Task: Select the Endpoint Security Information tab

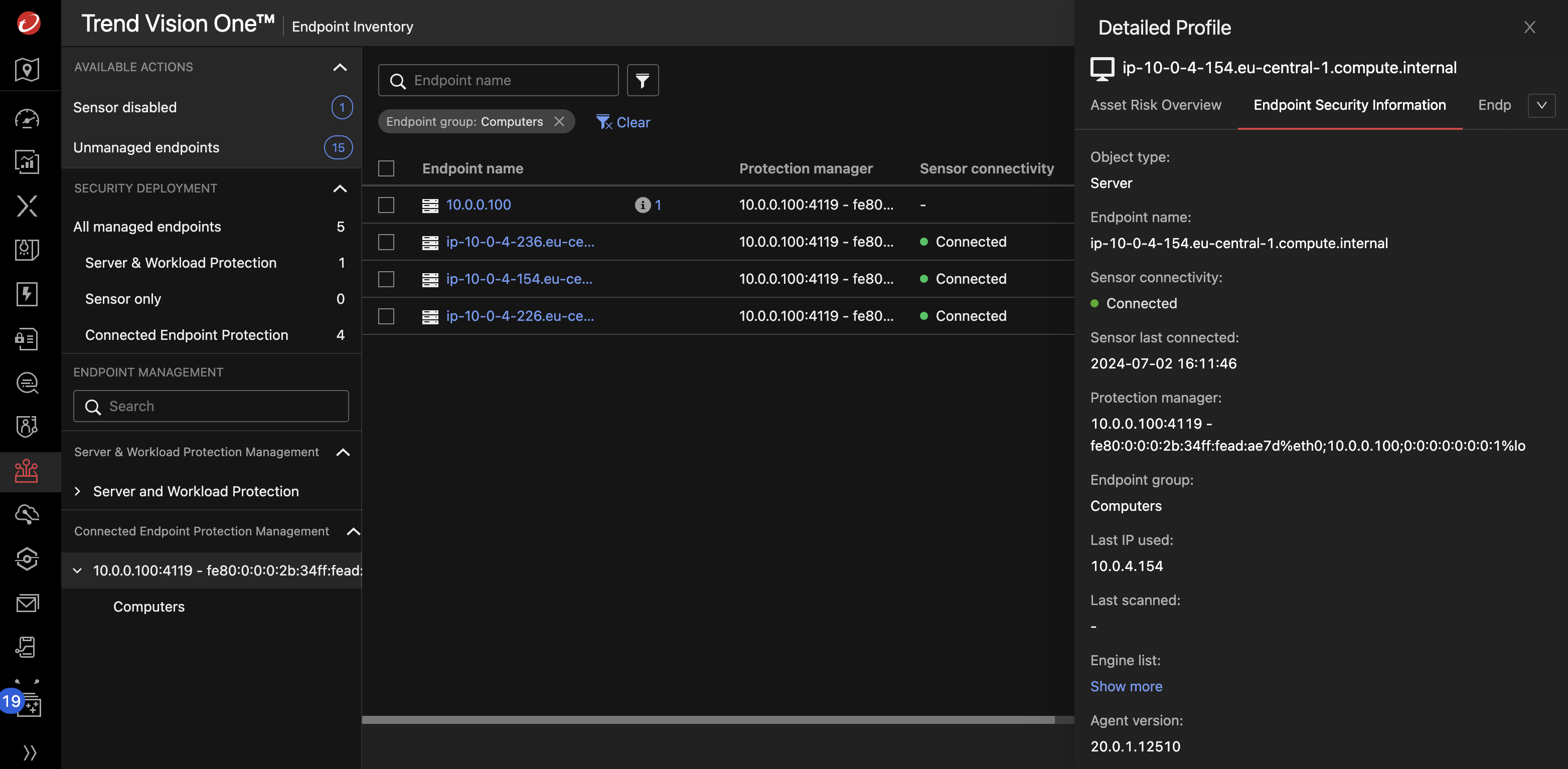Action: pyautogui.click(x=1349, y=105)
